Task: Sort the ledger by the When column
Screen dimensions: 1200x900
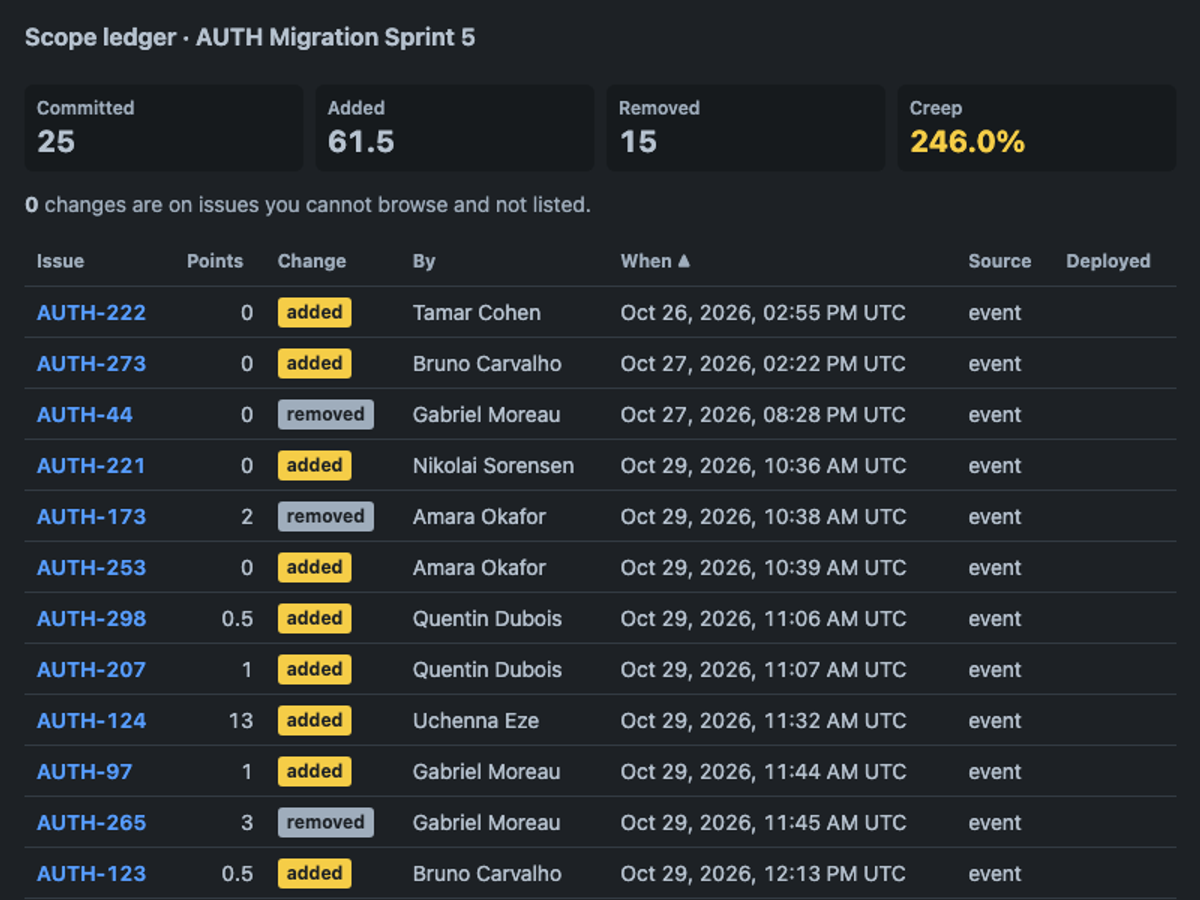Action: [655, 261]
